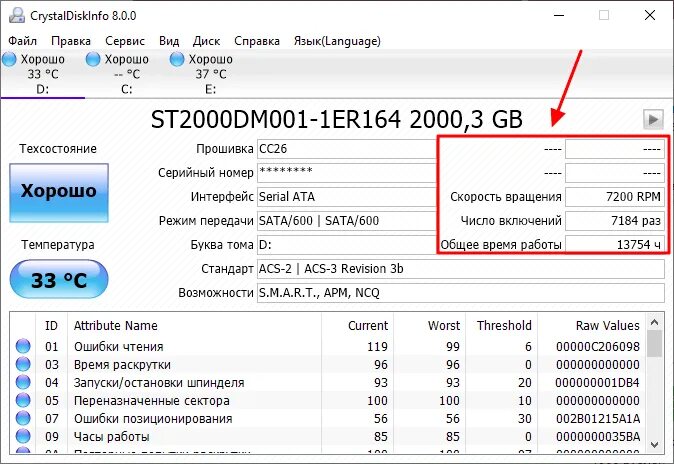Screen dimensions: 674x464
Task: Click the attribute list scrollbar thumb
Action: (x=654, y=344)
